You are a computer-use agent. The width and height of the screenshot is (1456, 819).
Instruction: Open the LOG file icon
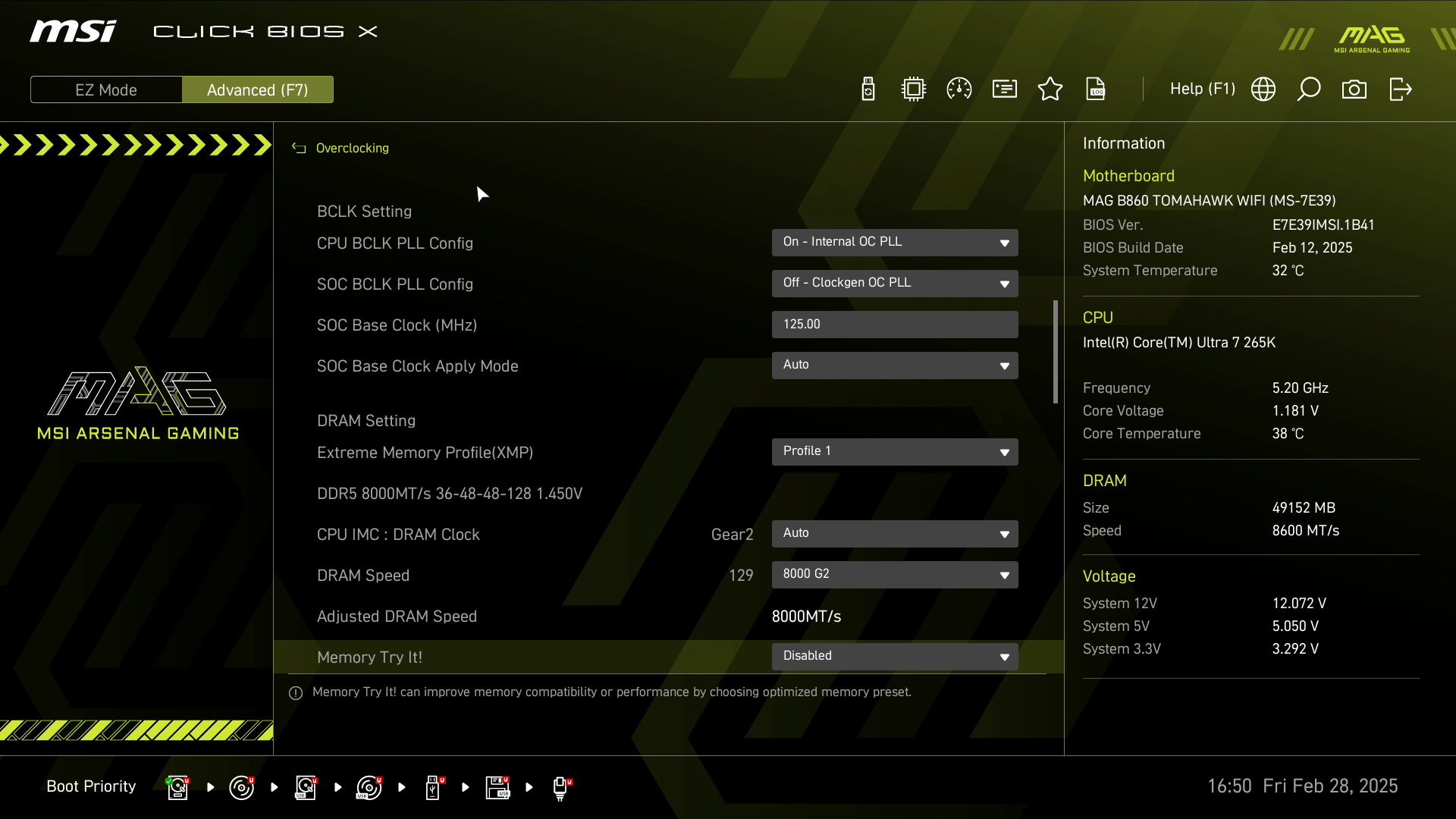click(1096, 89)
